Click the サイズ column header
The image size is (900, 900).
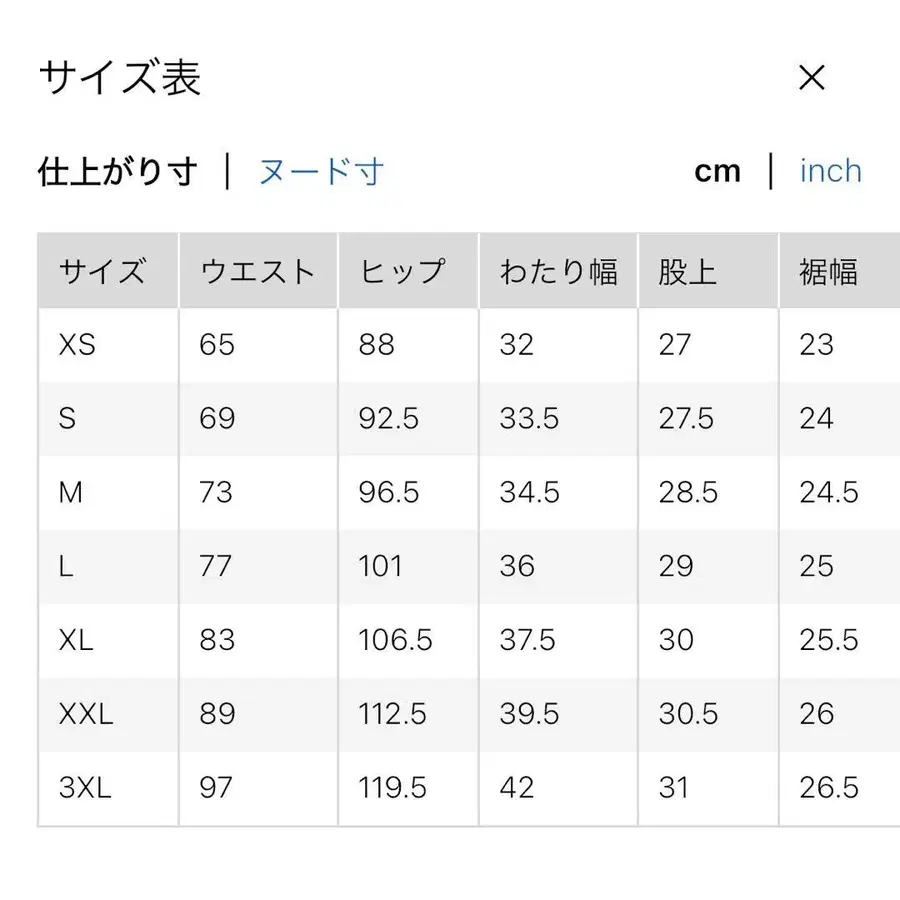[x=104, y=270]
